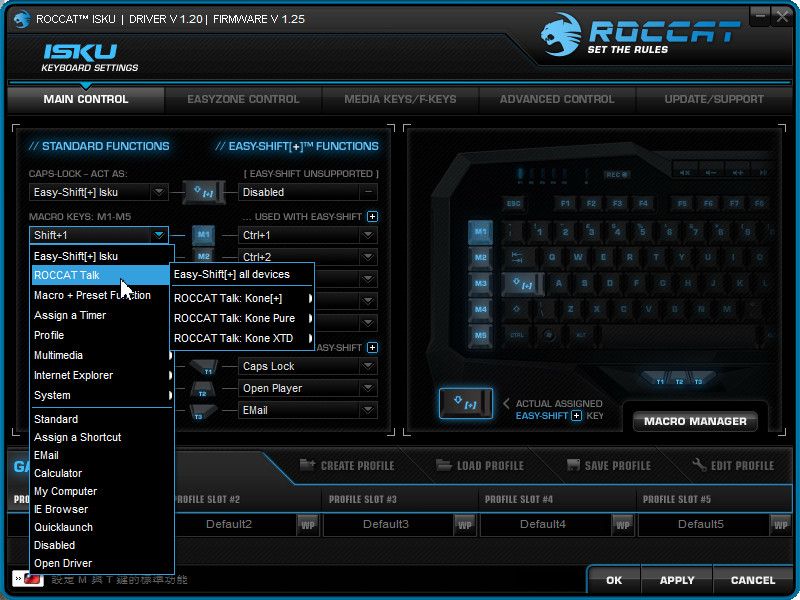Click the plus icon next to USED WITH EASY-SHIFT
The width and height of the screenshot is (800, 600).
coord(372,217)
